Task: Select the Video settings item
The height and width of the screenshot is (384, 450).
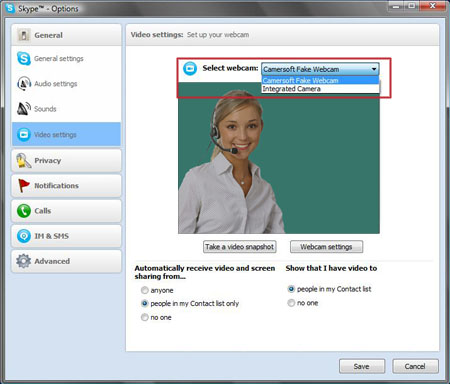Action: click(x=66, y=134)
